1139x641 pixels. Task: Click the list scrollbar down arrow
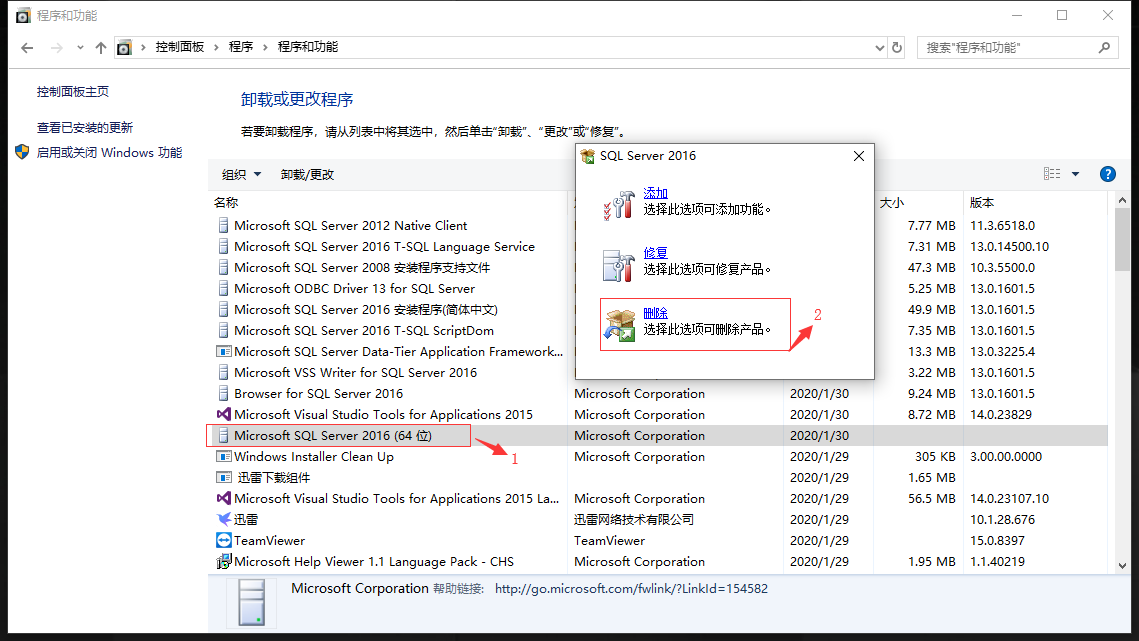click(1122, 565)
